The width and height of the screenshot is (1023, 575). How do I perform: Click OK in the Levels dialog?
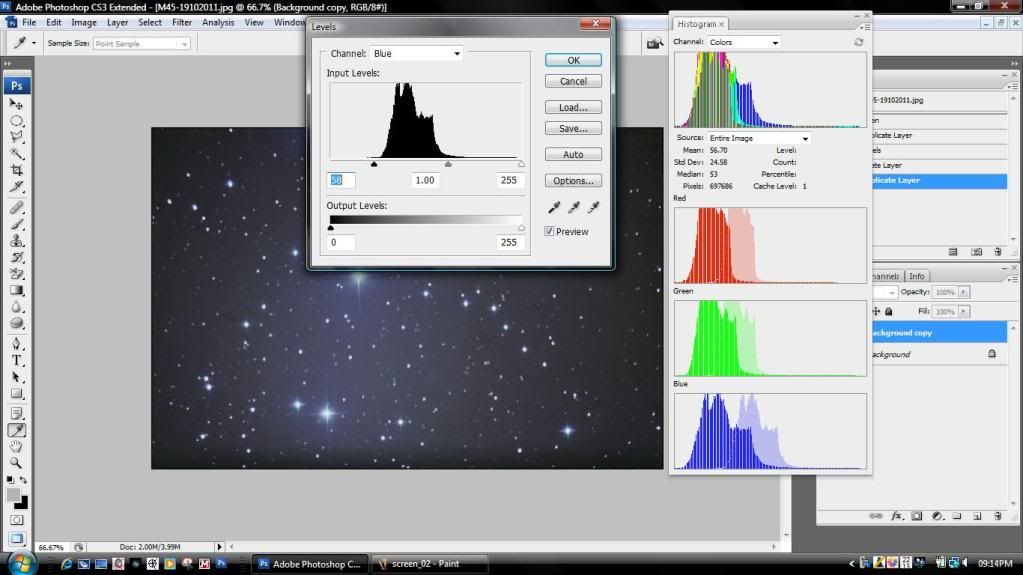pos(573,60)
